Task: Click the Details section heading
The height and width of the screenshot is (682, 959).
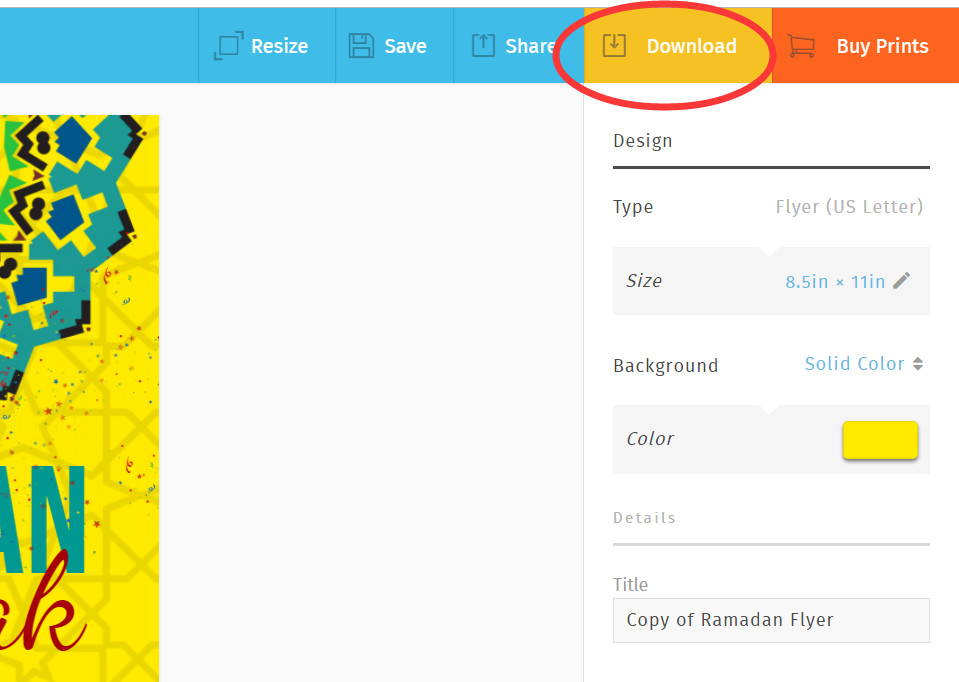Action: tap(645, 518)
